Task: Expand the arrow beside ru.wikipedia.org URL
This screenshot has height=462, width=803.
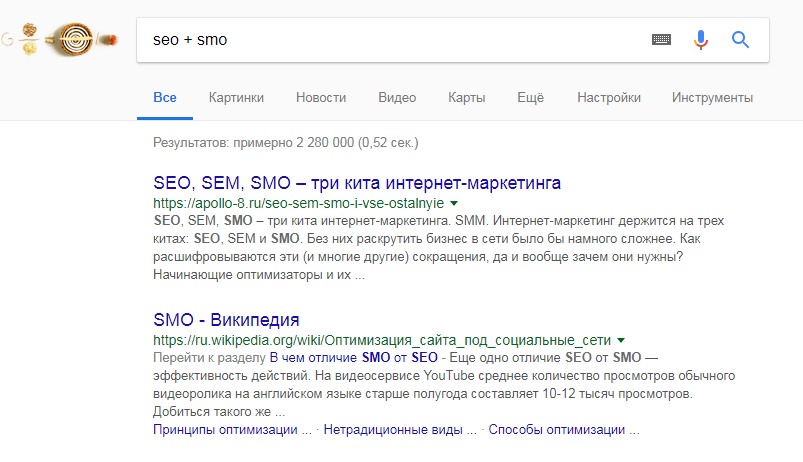Action: tap(621, 340)
